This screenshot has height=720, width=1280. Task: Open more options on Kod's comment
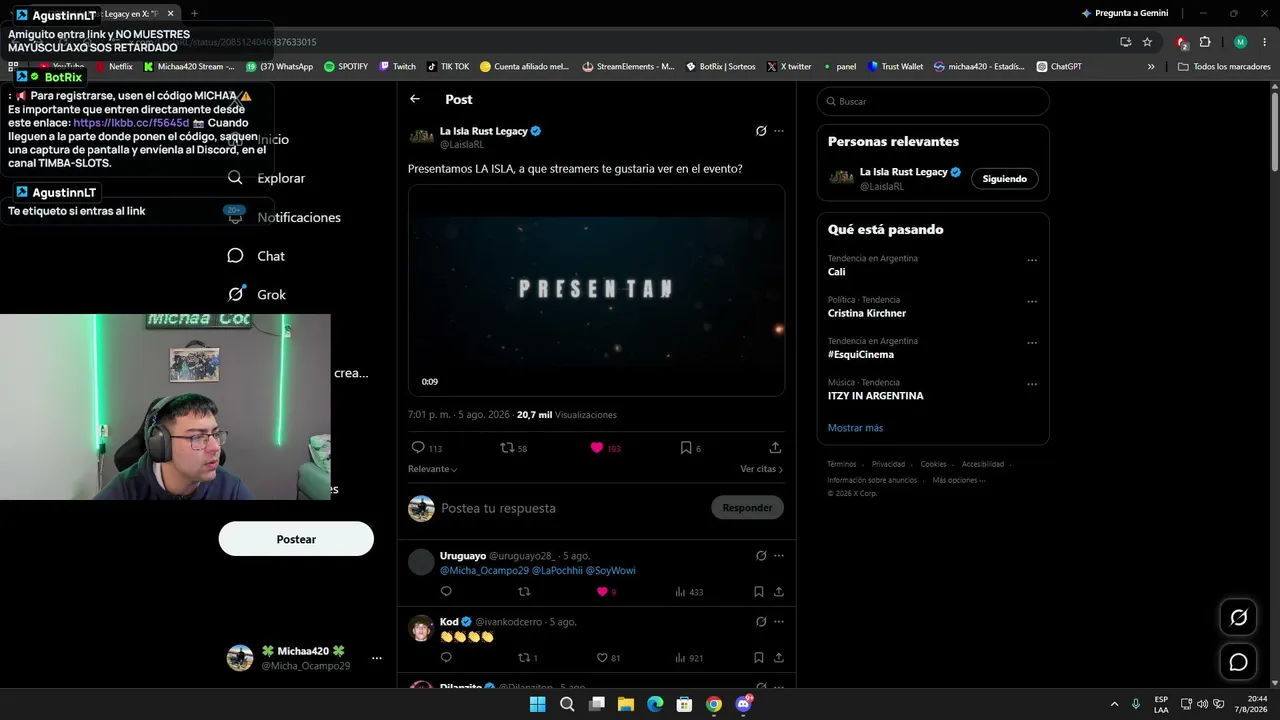[x=779, y=622]
